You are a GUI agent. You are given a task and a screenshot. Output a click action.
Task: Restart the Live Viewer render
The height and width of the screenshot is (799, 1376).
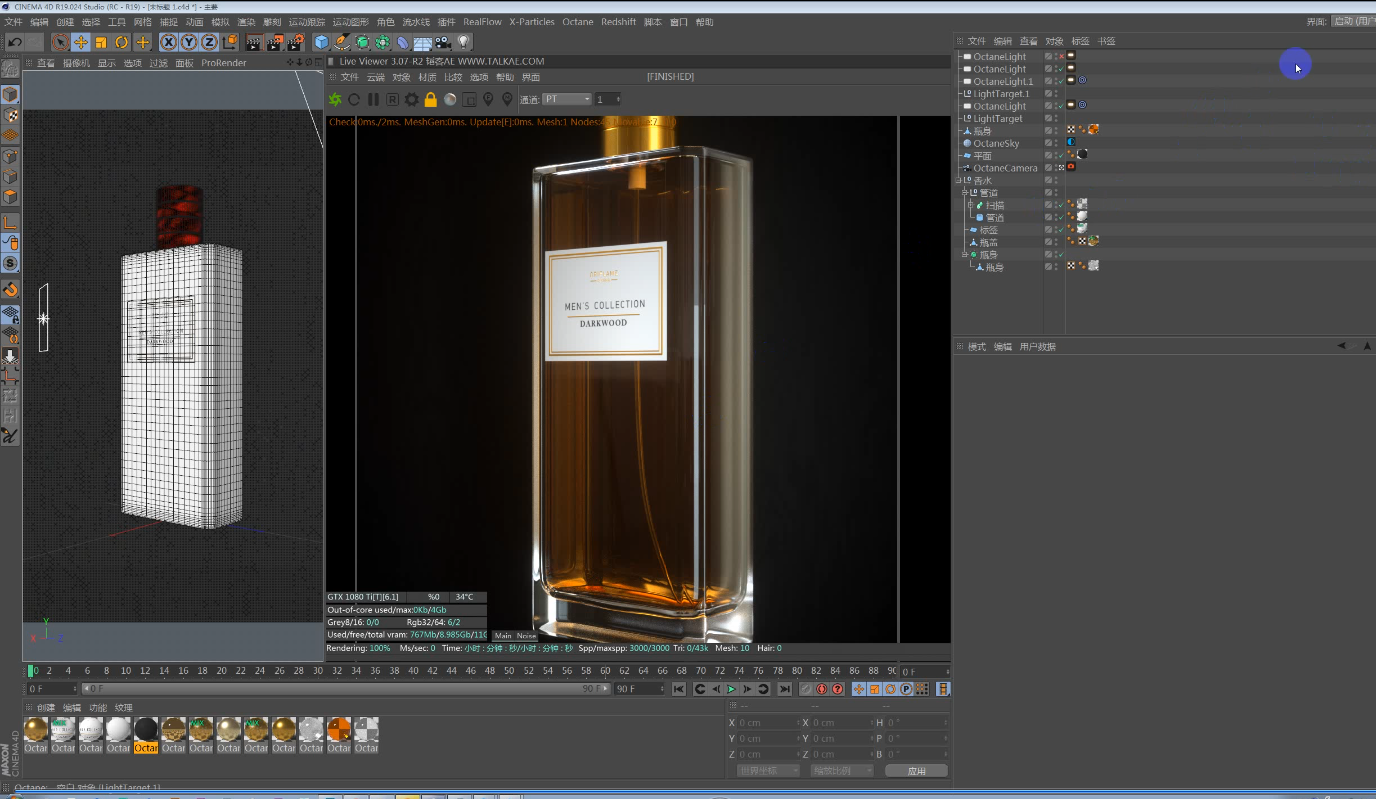[354, 99]
